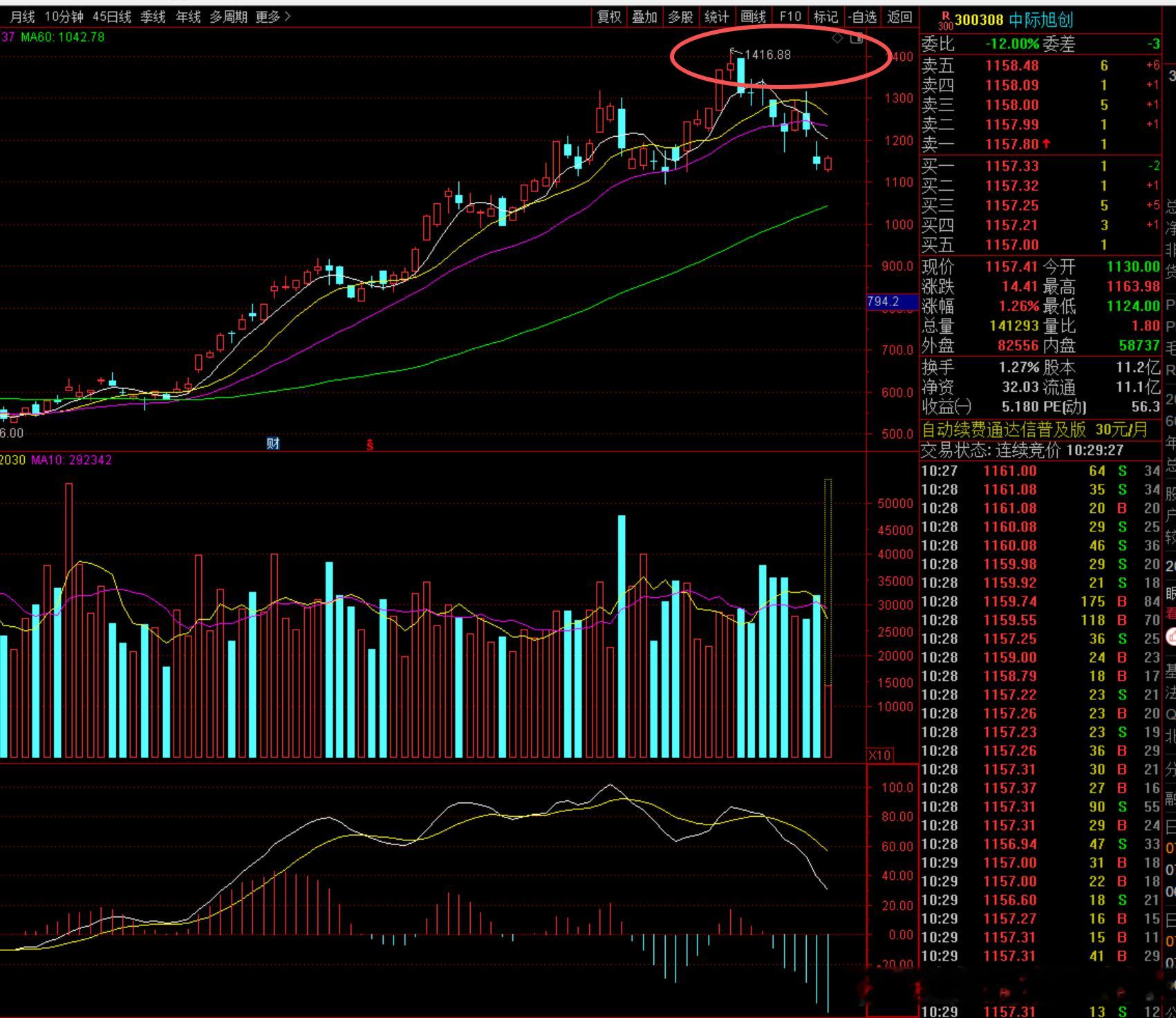Click the 自动续费通达信普及版 subscription link
This screenshot has width=1176, height=1018.
point(1004,430)
